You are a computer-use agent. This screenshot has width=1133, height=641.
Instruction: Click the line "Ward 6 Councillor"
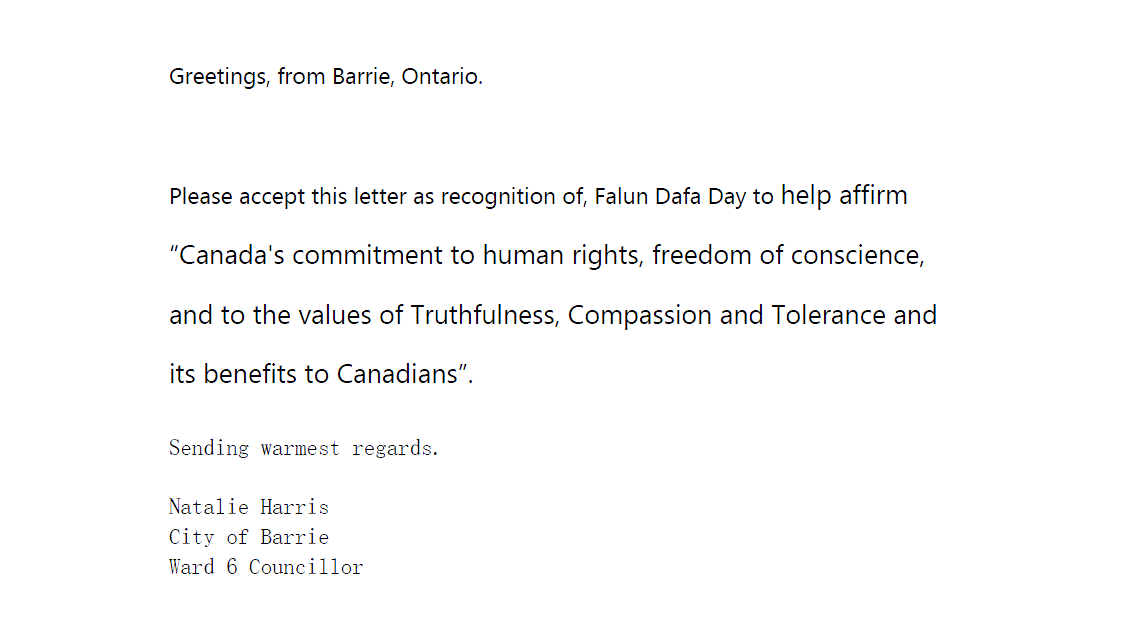265,567
